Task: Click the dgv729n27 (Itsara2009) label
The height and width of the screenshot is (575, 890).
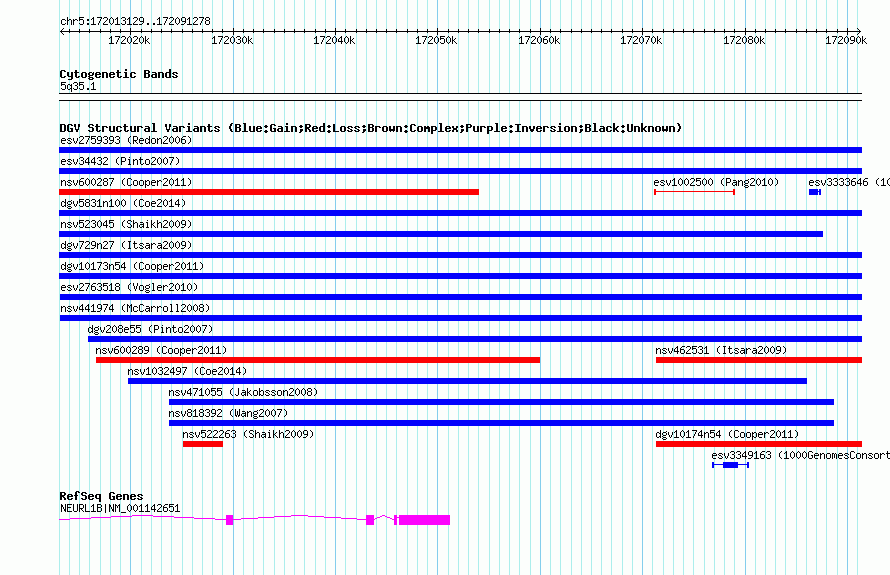Action: [126, 245]
